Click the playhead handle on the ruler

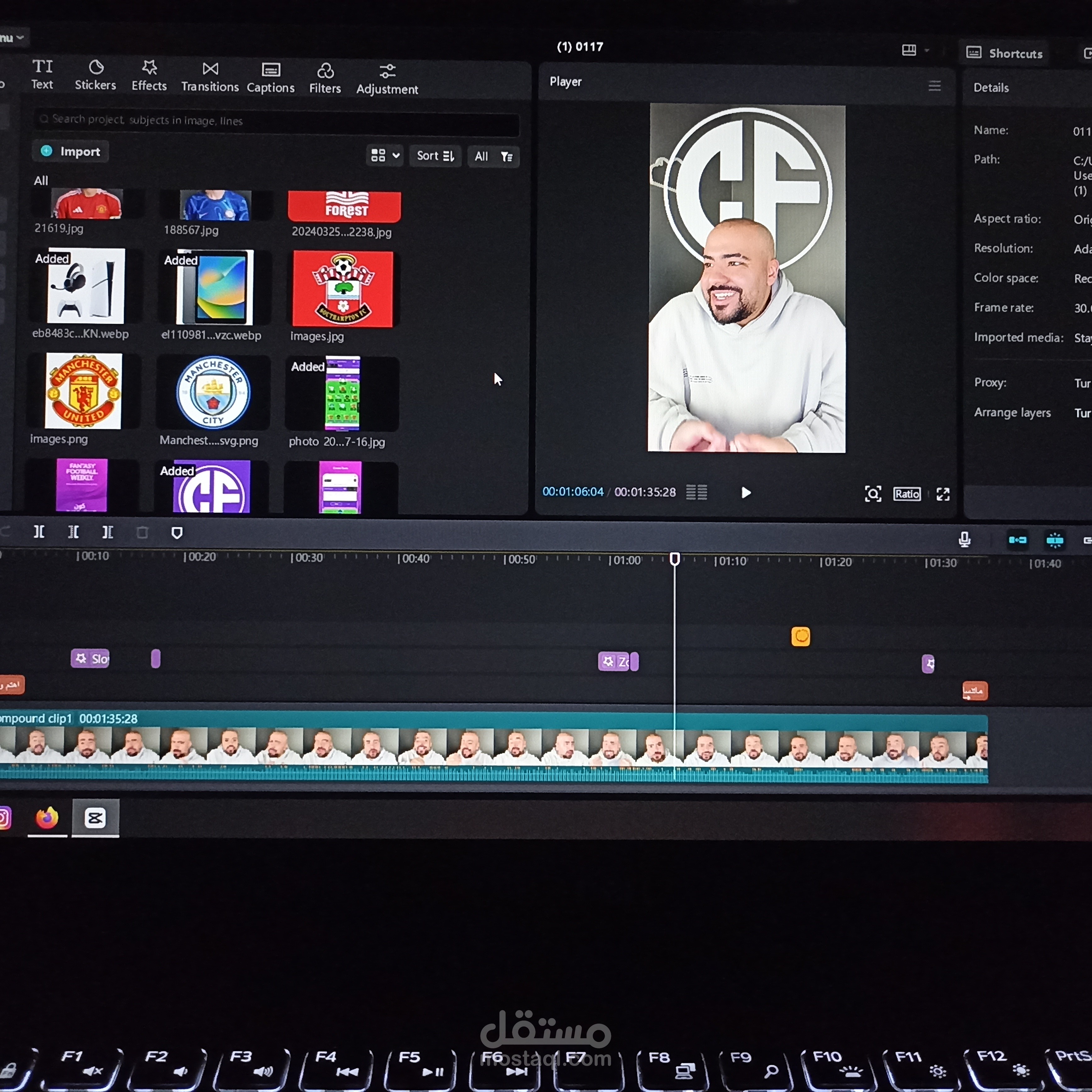coord(675,559)
